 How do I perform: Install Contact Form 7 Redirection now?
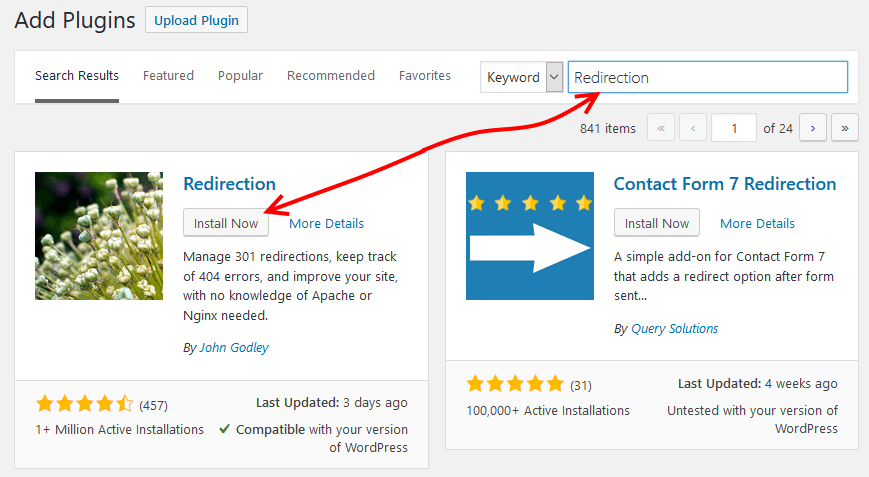[657, 223]
